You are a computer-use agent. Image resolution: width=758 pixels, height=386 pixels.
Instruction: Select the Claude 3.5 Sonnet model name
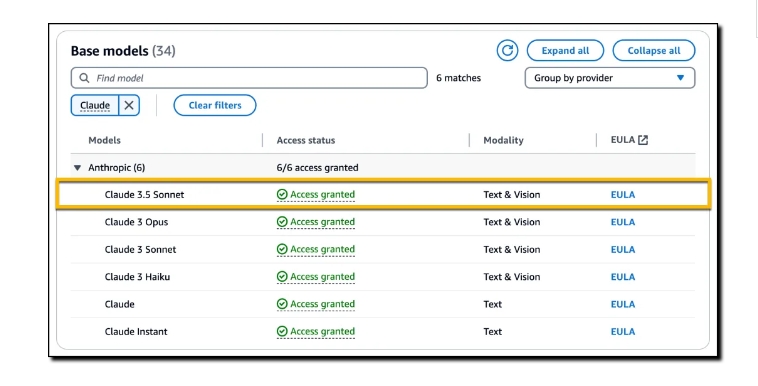[144, 194]
